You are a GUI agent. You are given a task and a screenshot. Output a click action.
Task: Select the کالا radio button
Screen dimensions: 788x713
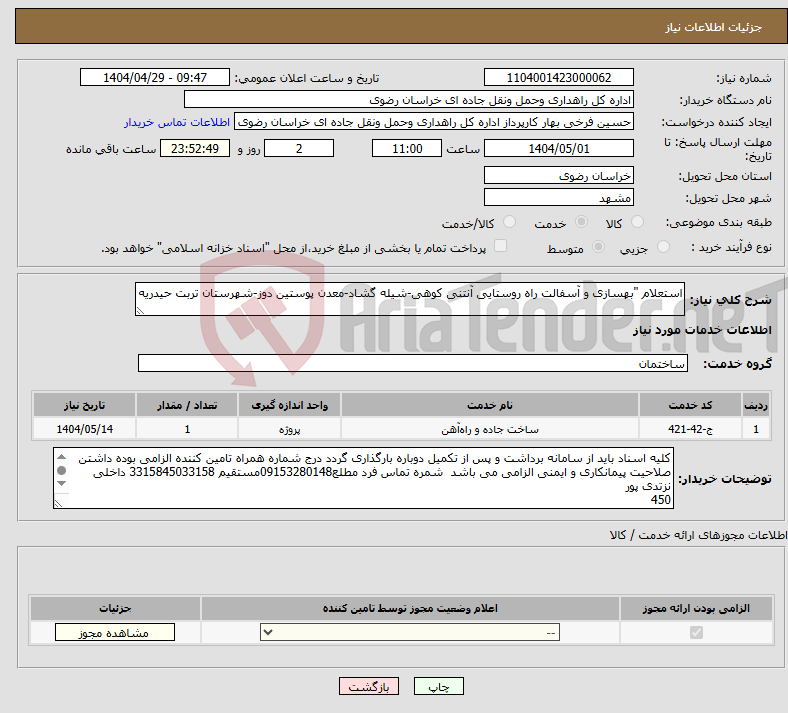(637, 222)
